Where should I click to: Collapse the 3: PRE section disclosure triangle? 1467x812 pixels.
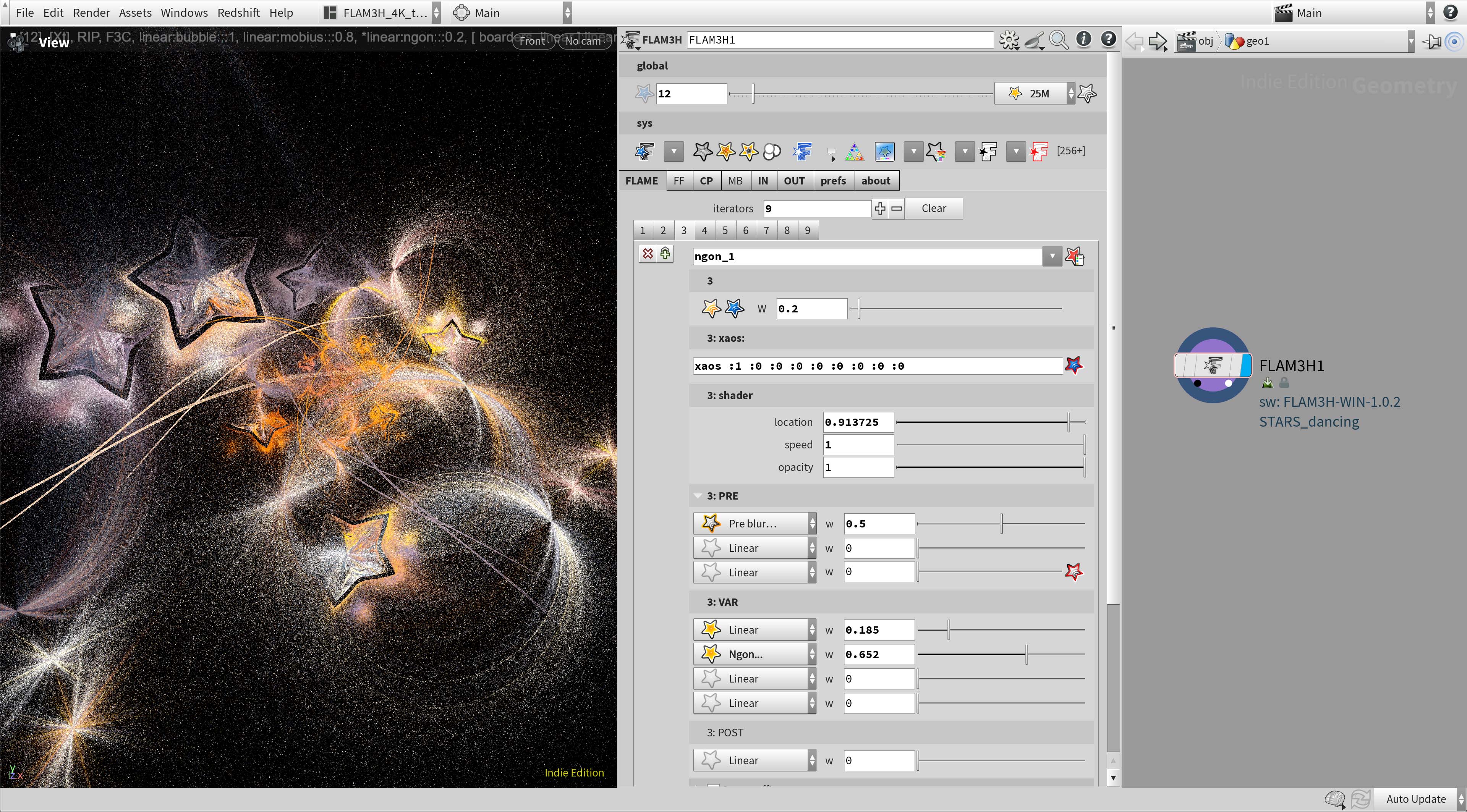click(x=698, y=495)
